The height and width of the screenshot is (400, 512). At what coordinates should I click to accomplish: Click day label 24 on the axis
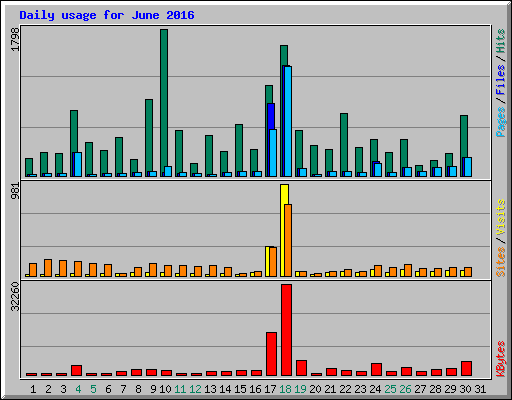click(375, 389)
